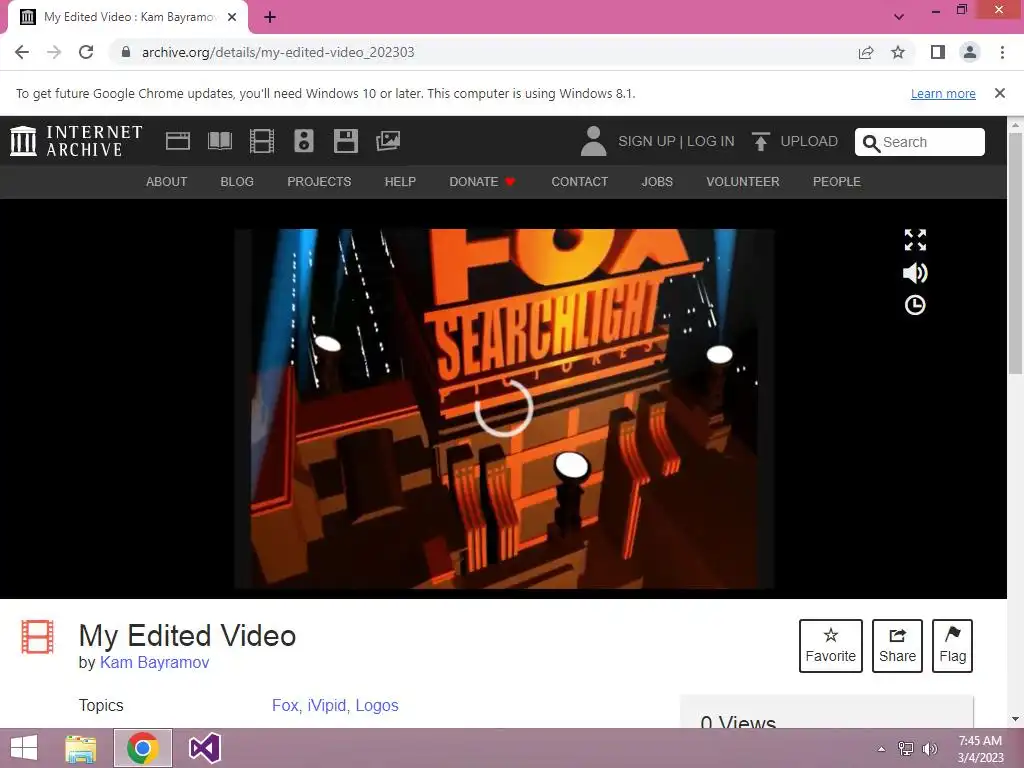Open uploader Kam Bayramov link

coord(154,662)
